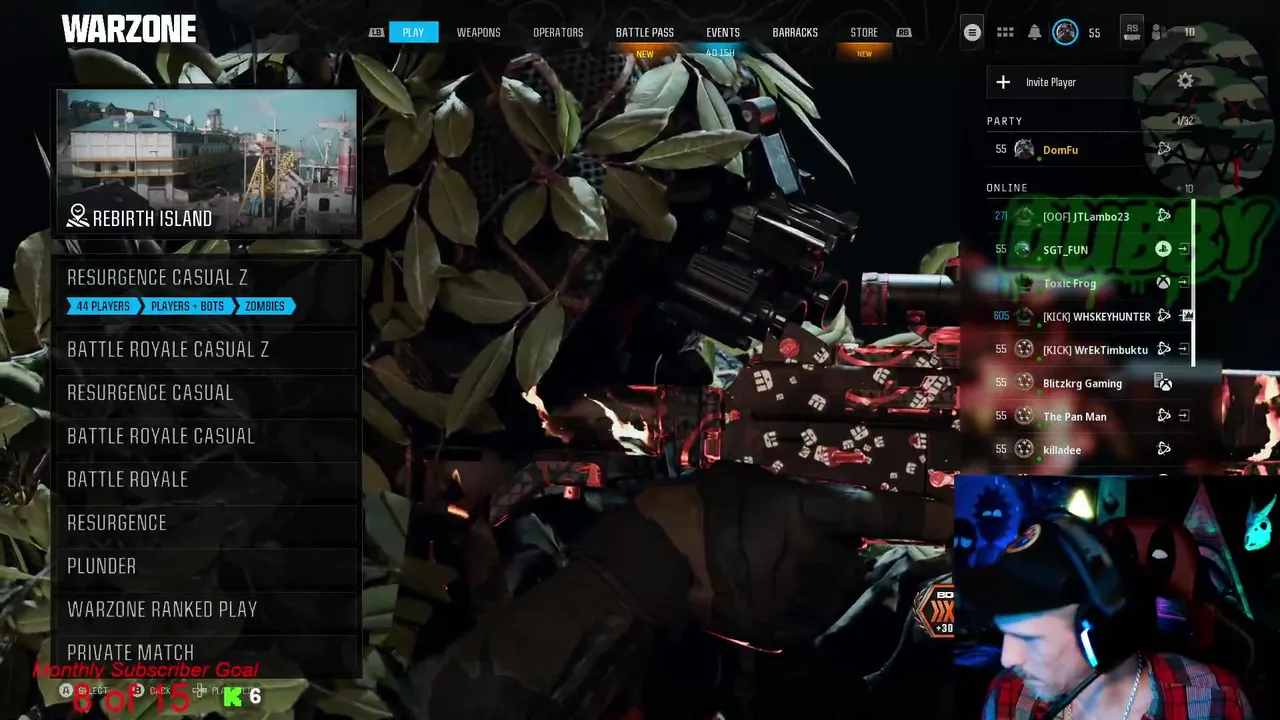Image resolution: width=1280 pixels, height=720 pixels.
Task: Click the A Select button prompt
Action: (84, 691)
